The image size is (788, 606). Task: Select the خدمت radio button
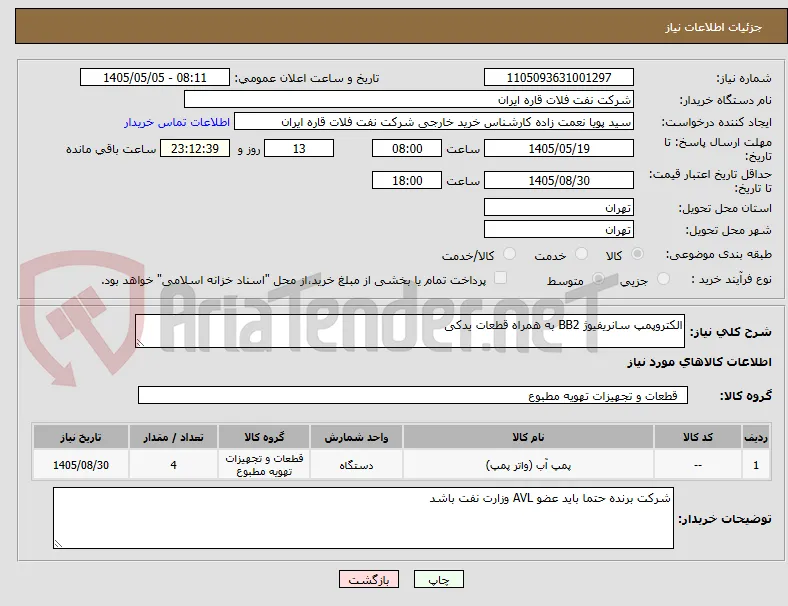point(581,254)
